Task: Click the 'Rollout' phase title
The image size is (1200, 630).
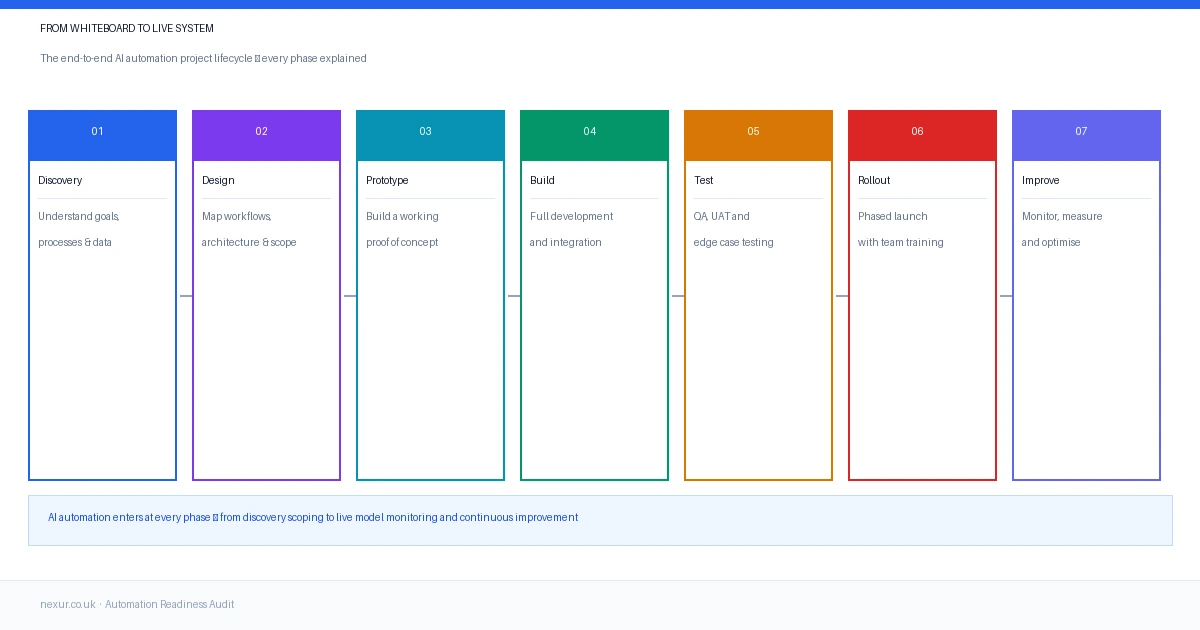Action: [874, 181]
